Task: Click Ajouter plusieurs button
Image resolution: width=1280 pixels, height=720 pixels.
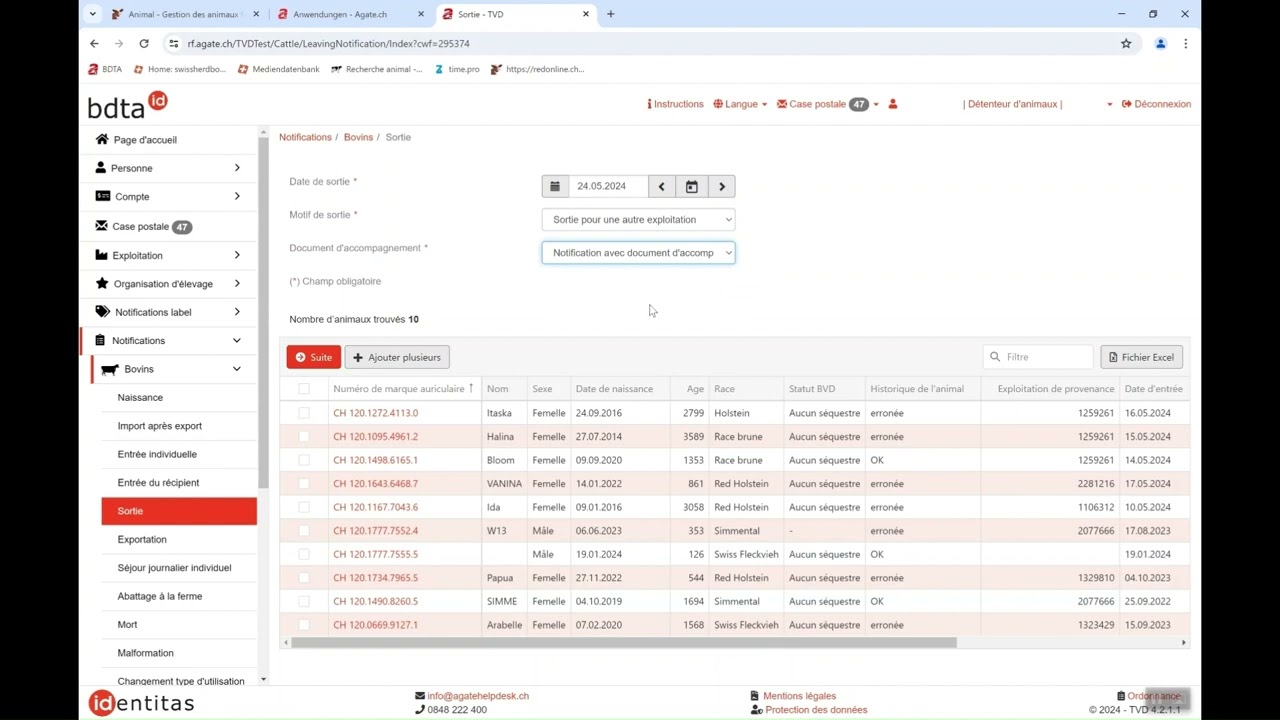Action: [397, 357]
